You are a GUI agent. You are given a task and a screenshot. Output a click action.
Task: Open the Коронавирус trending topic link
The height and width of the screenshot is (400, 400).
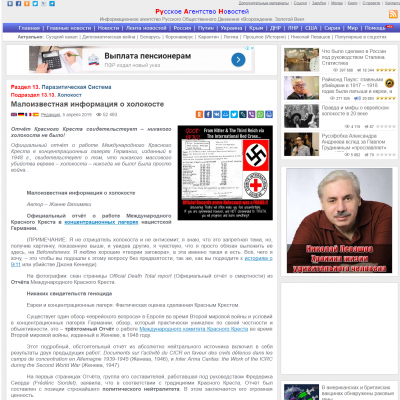(x=179, y=37)
